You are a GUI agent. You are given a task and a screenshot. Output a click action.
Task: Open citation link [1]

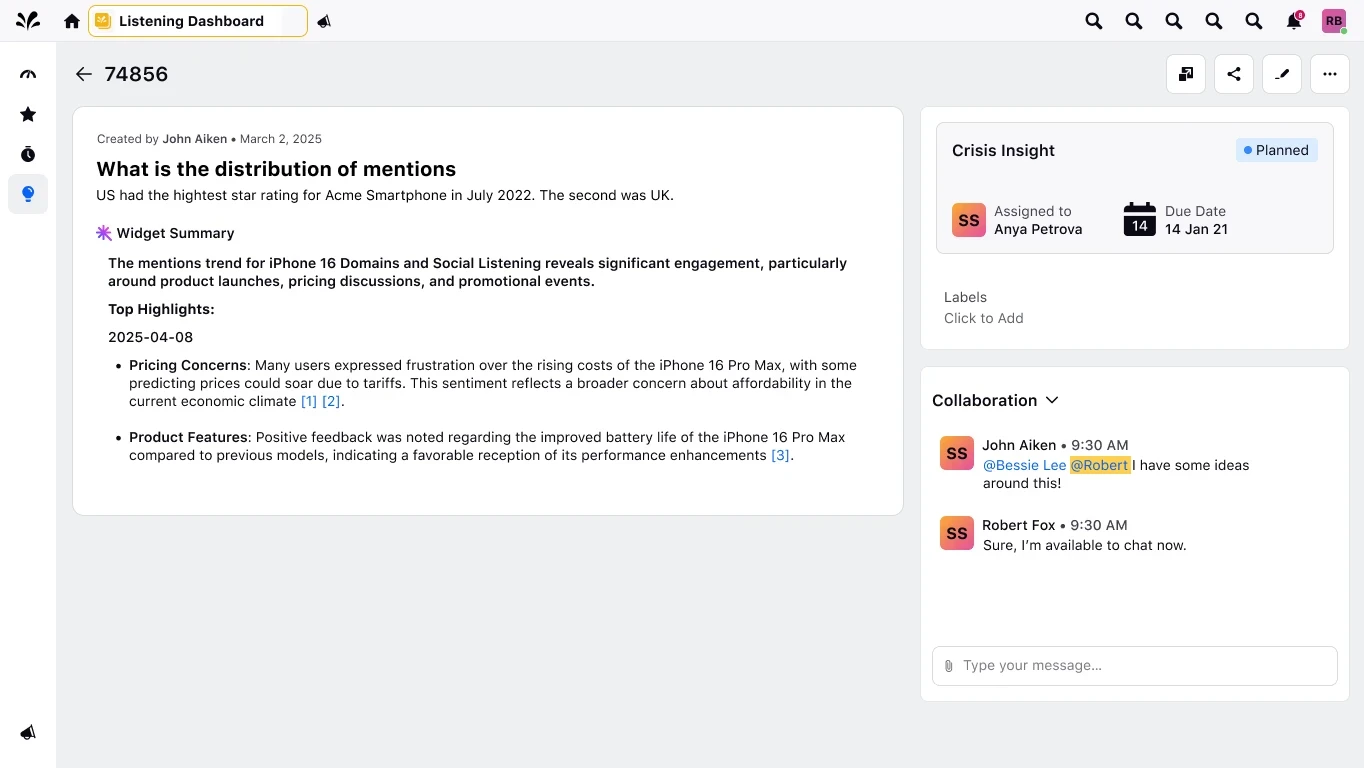click(309, 401)
